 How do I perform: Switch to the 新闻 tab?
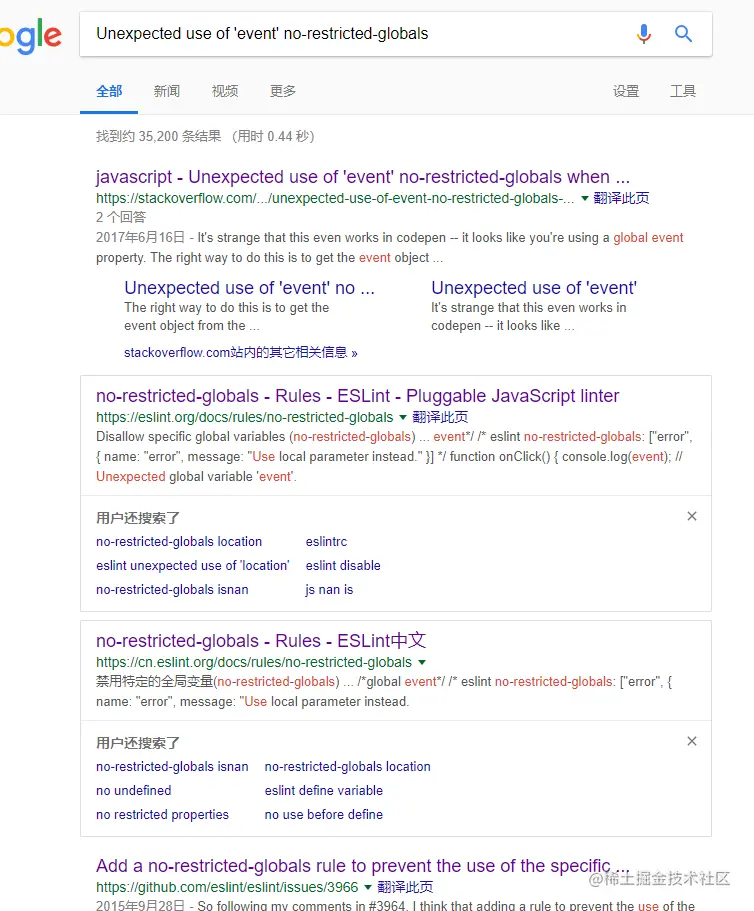click(167, 91)
